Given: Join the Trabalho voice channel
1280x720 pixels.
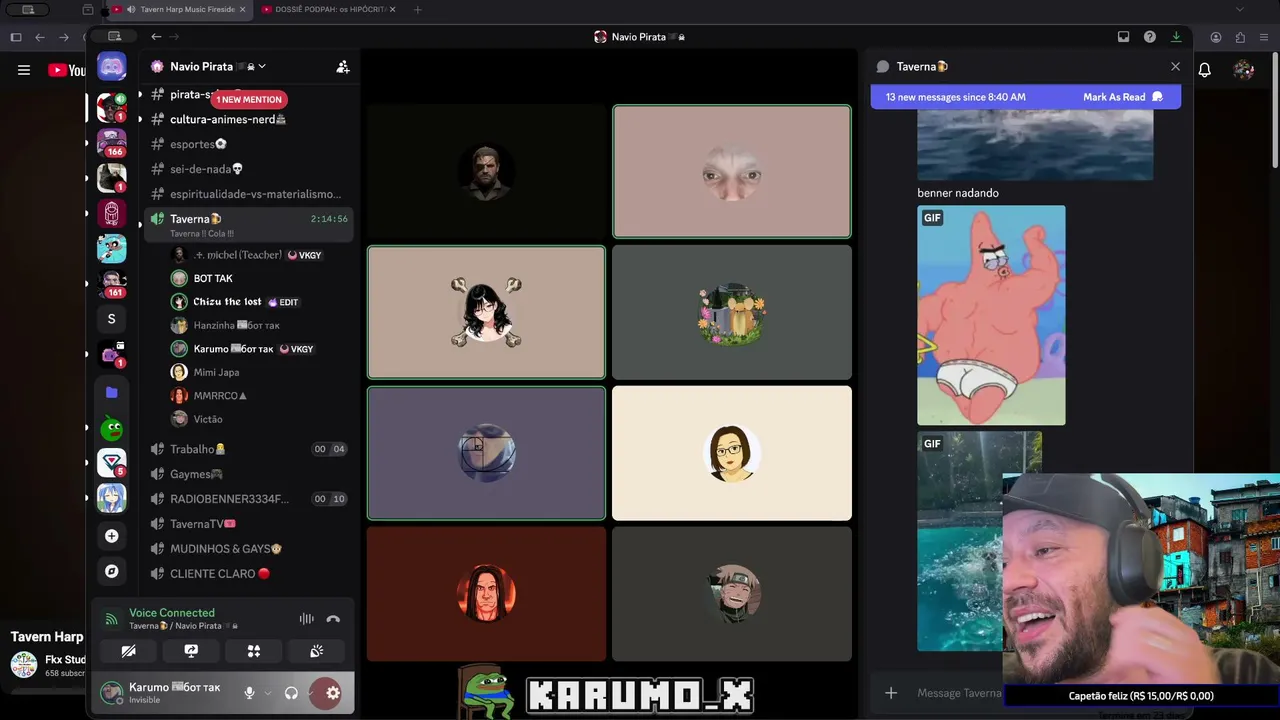Looking at the screenshot, I should [x=248, y=449].
